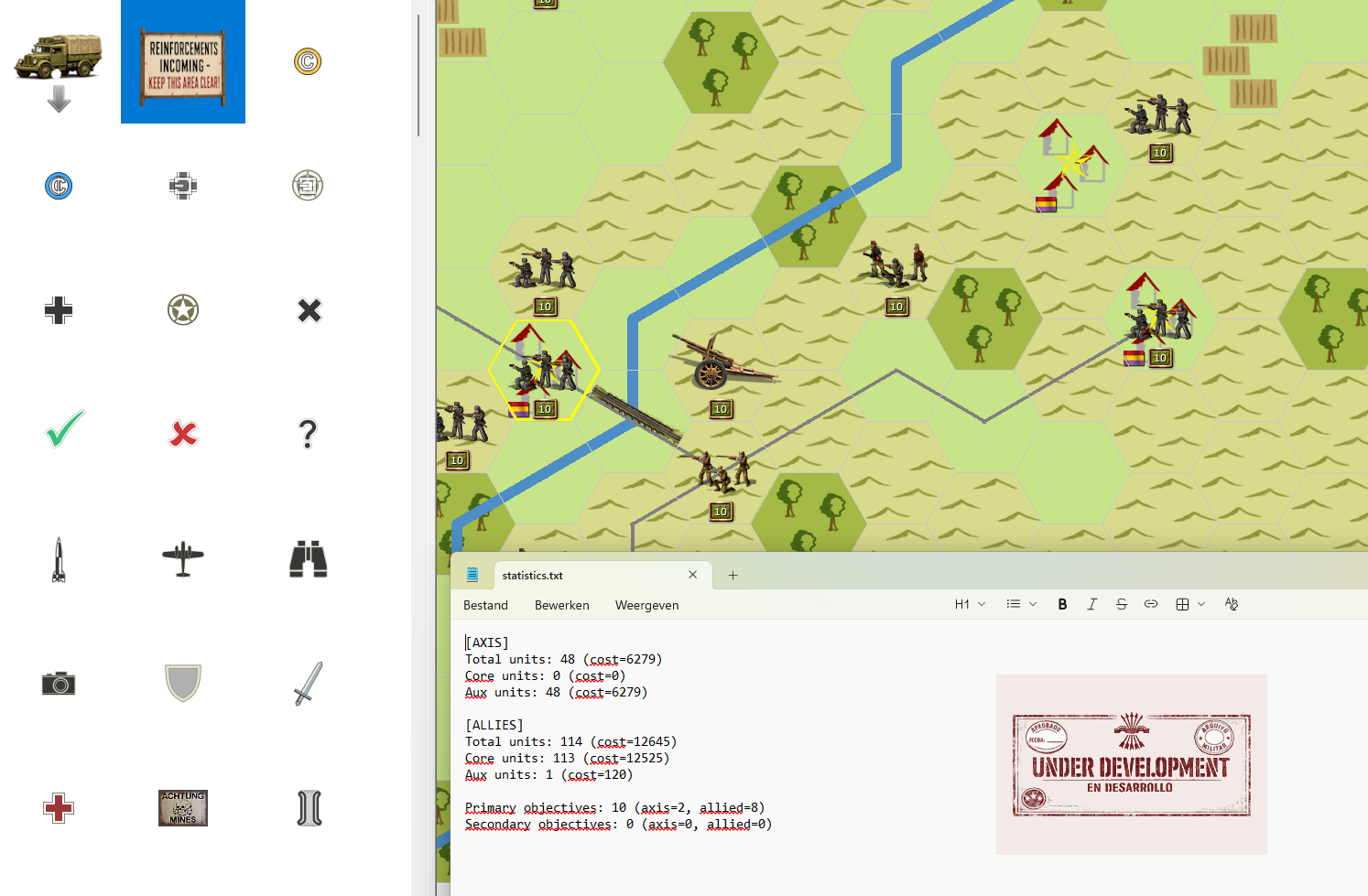
Task: Toggle strikethrough formatting
Action: [1122, 604]
